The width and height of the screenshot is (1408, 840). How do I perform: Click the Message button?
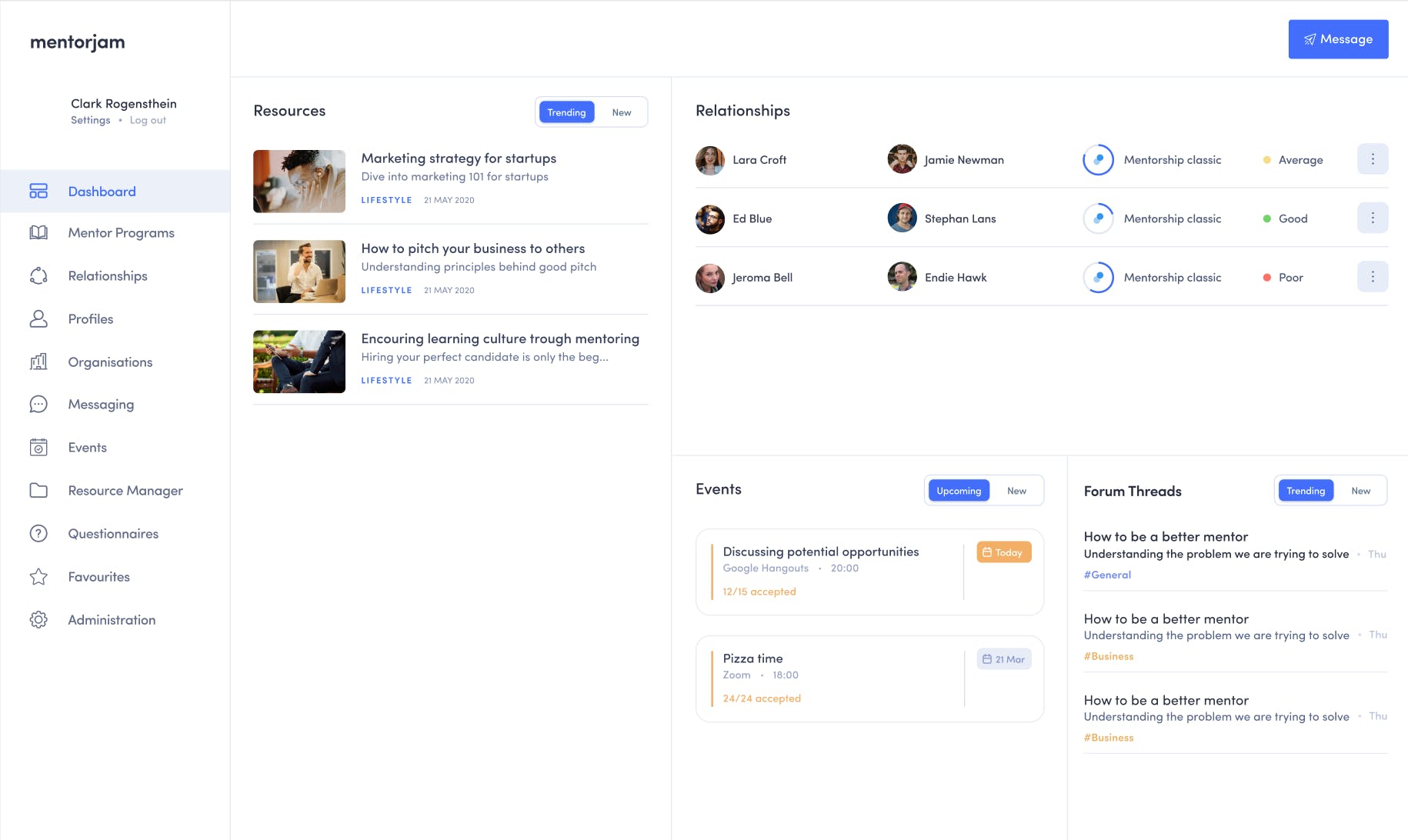1338,39
